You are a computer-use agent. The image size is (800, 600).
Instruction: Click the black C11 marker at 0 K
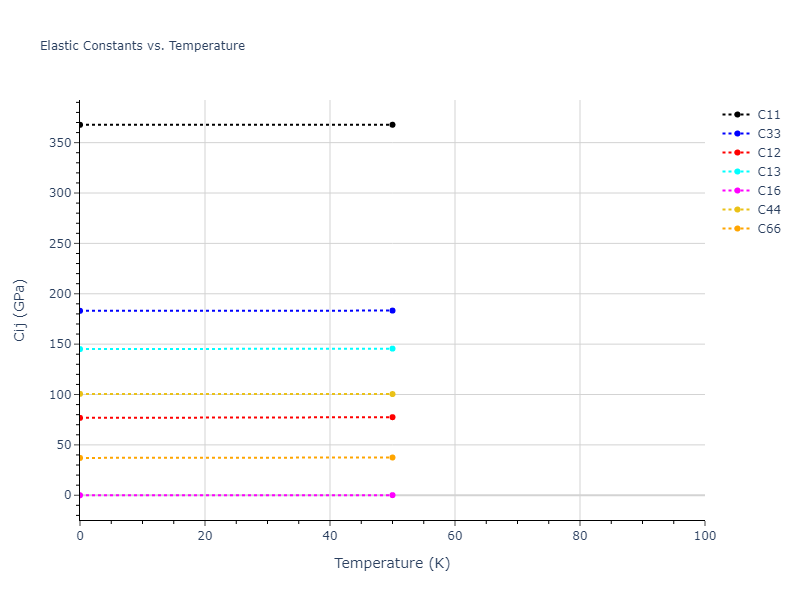point(80,125)
